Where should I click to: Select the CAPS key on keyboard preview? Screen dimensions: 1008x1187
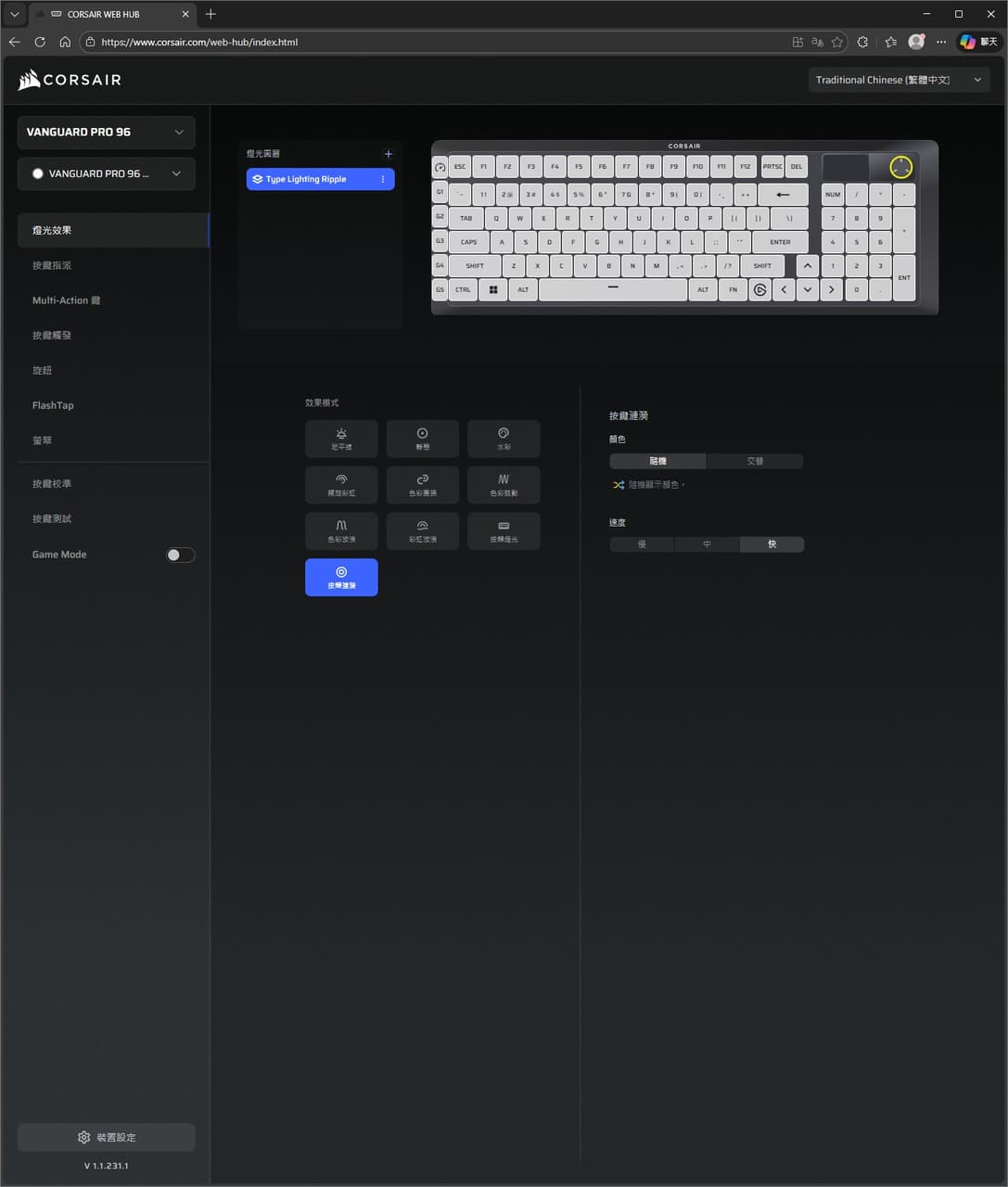point(469,242)
